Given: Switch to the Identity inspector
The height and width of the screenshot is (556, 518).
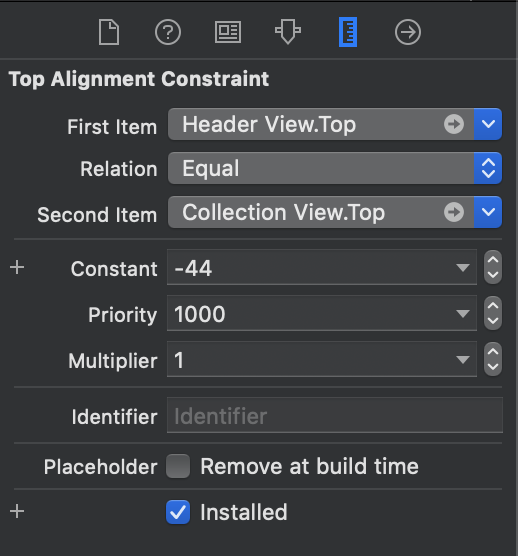Looking at the screenshot, I should (x=228, y=32).
